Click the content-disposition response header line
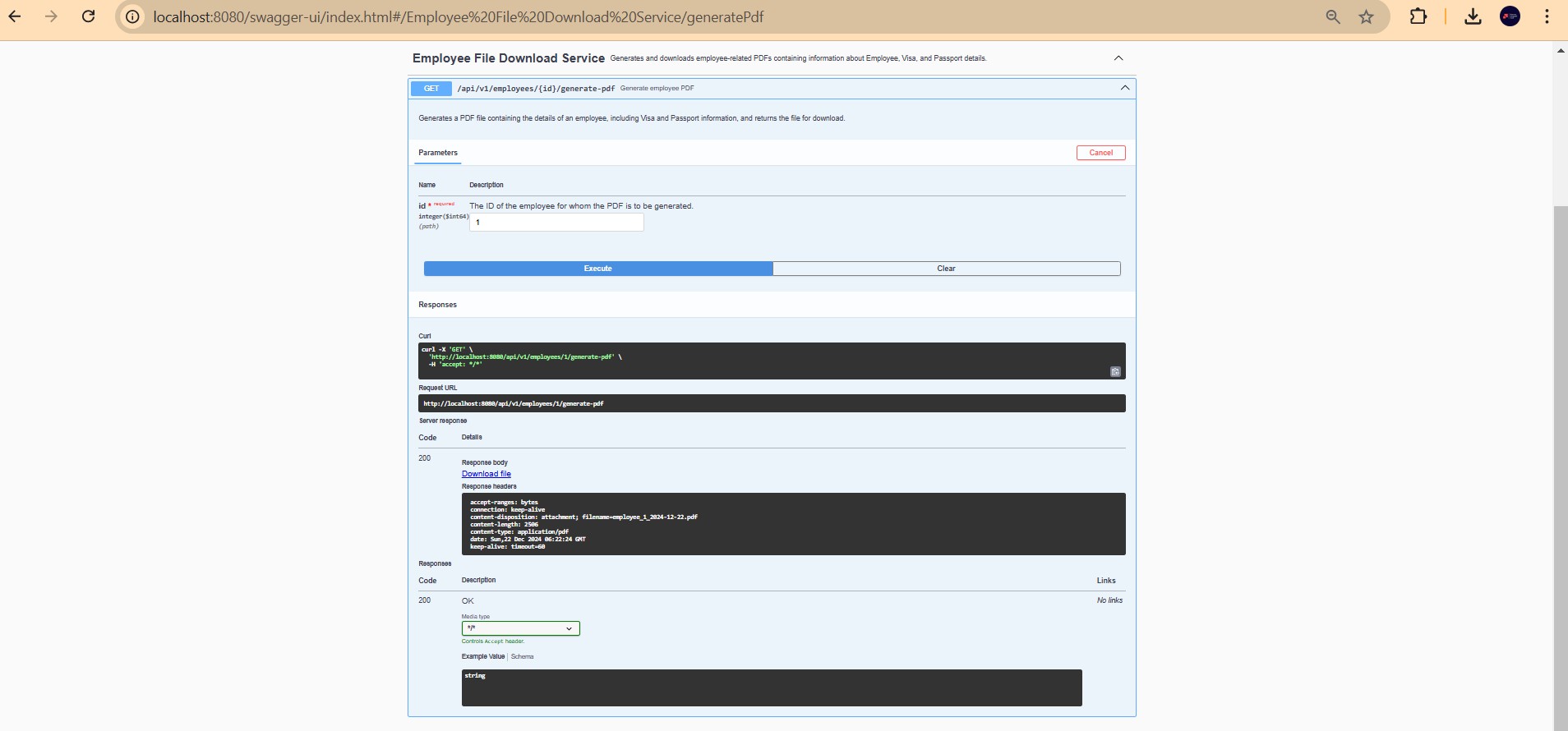The width and height of the screenshot is (1568, 731). point(583,517)
